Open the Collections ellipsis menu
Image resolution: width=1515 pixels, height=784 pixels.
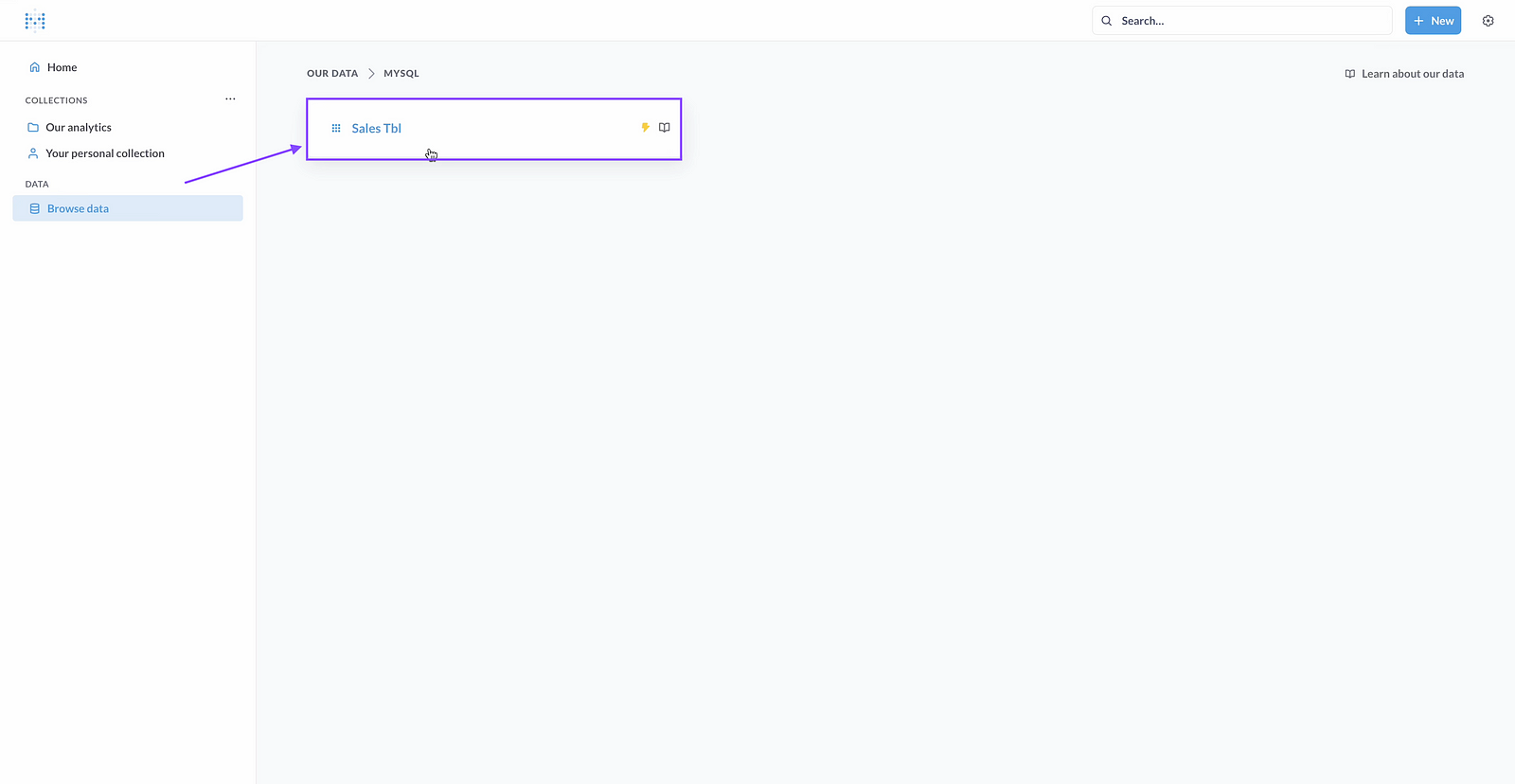[x=230, y=99]
